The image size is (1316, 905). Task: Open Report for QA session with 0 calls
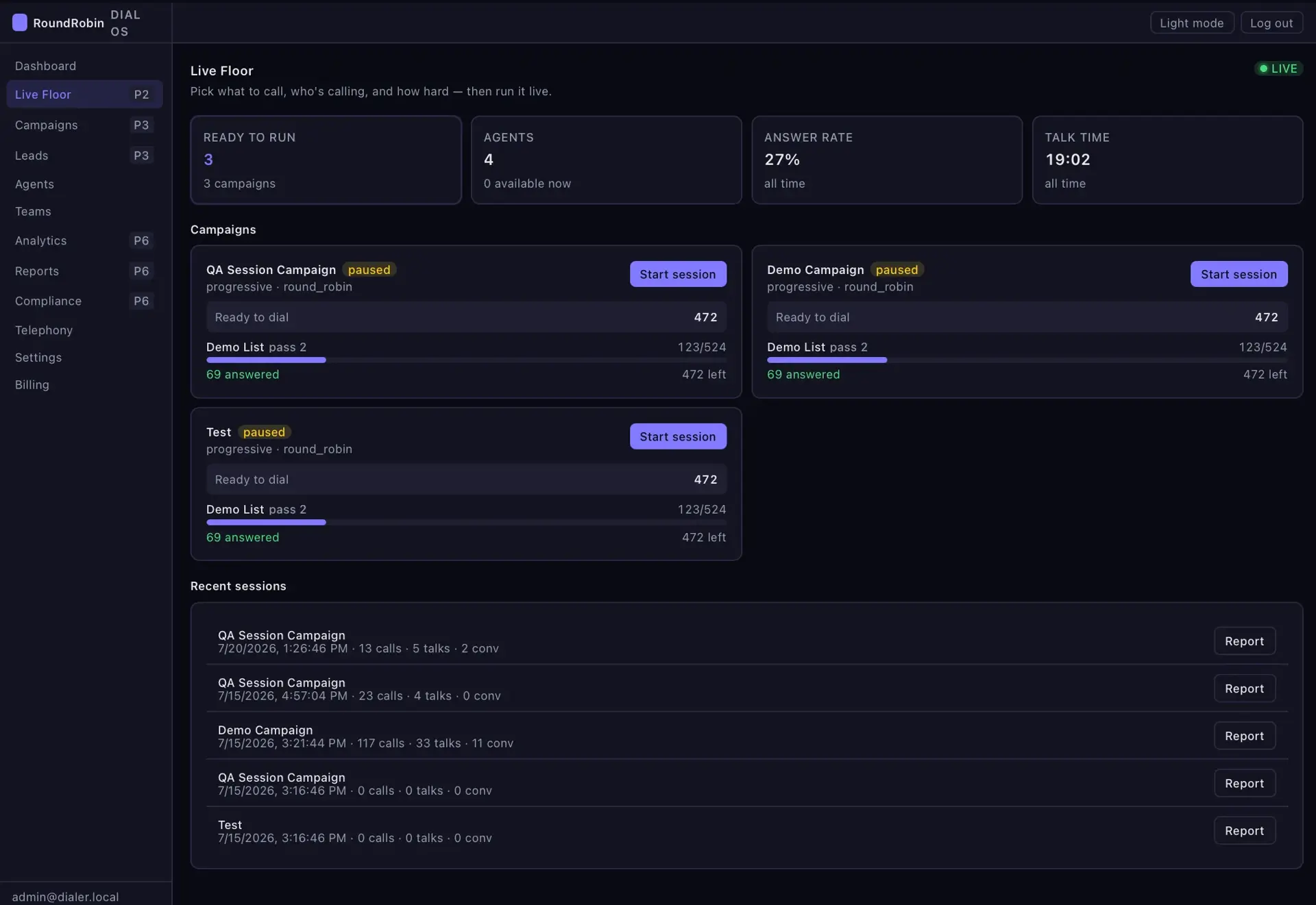1244,783
